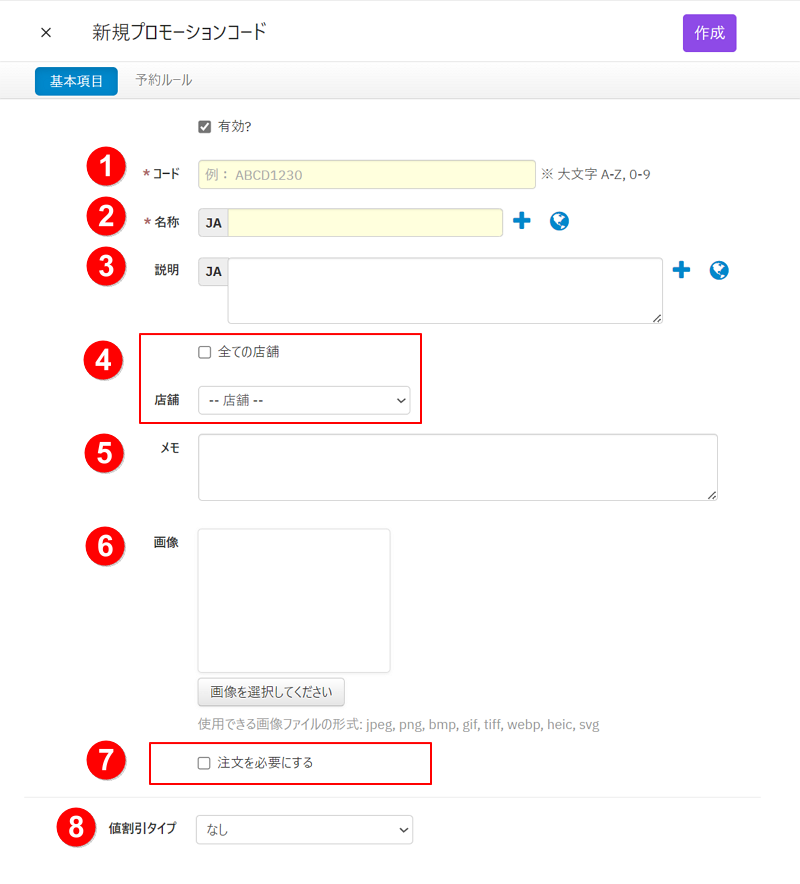
Task: Click the JA language badge for 名称
Action: click(214, 223)
